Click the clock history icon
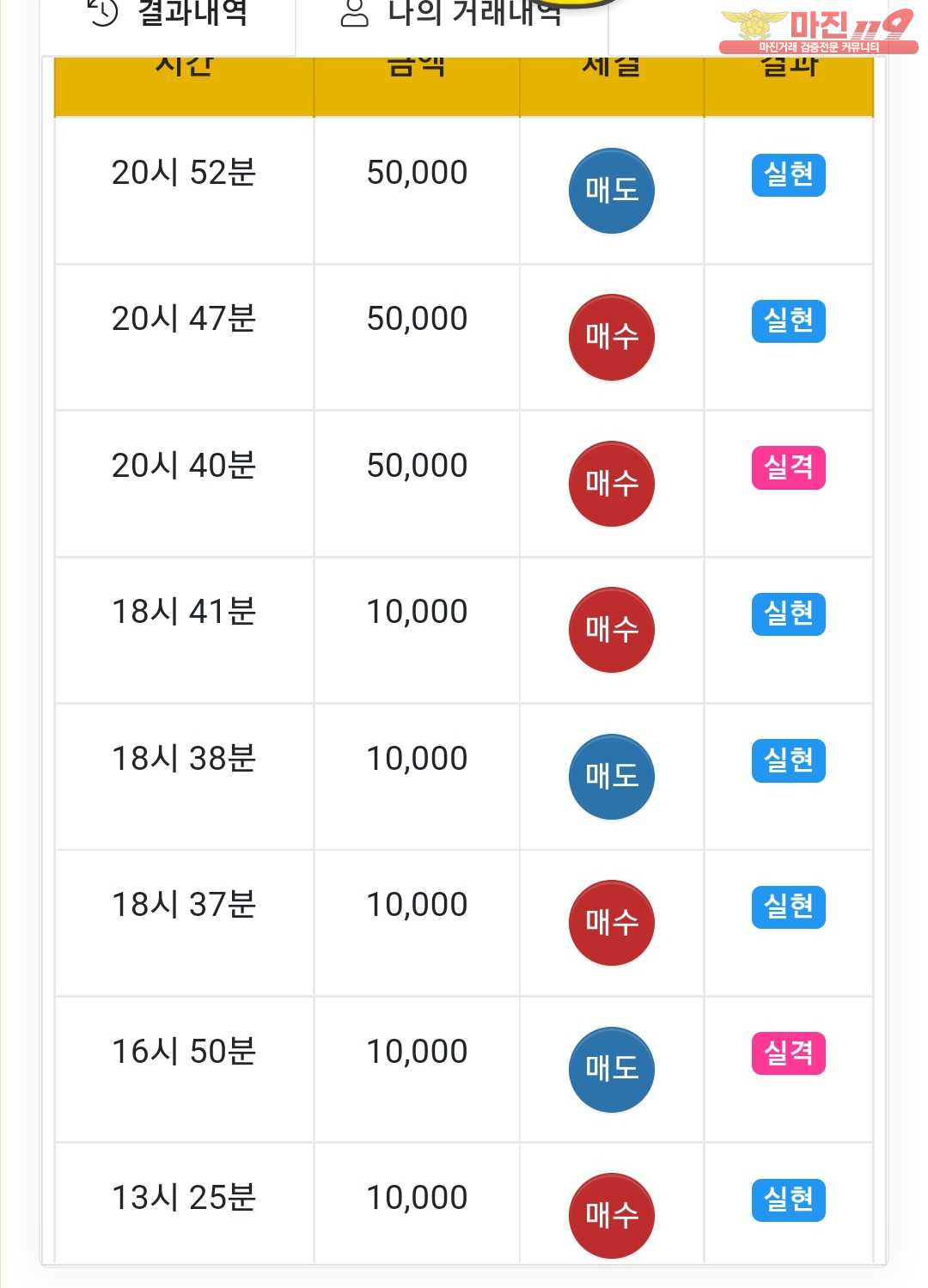Viewport: 928px width, 1288px height. pos(103,13)
